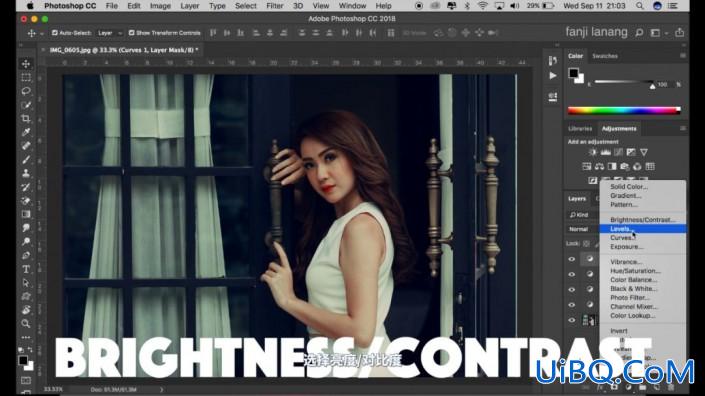705x396 pixels.
Task: Select the Blur tool
Action: [x=26, y=228]
